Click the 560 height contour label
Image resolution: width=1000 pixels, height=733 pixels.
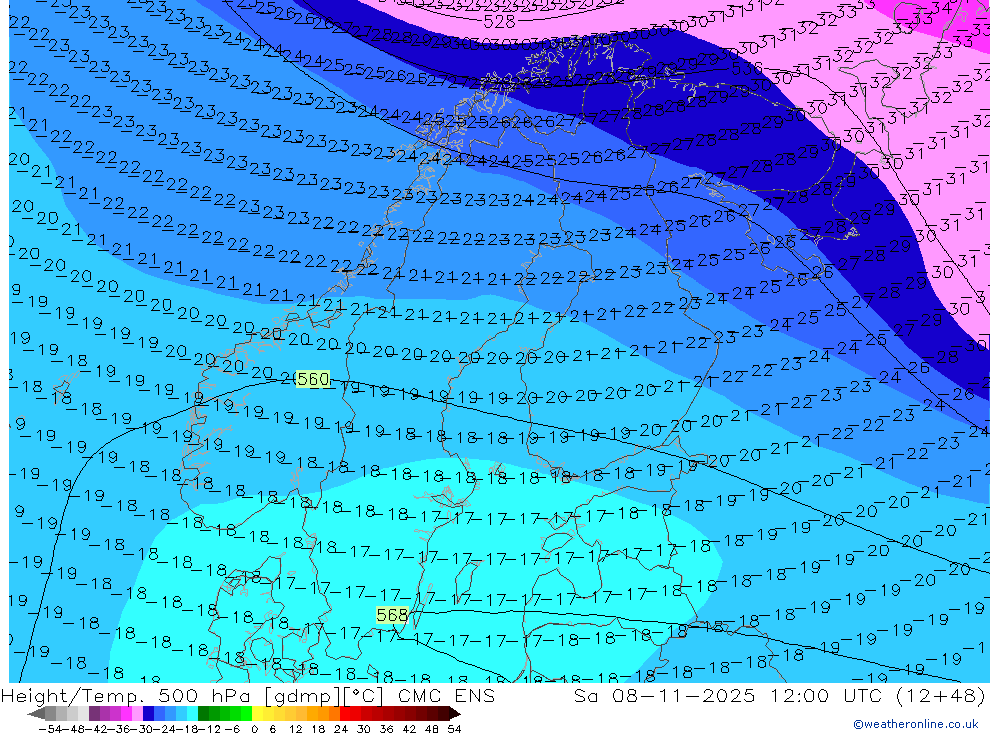313,380
